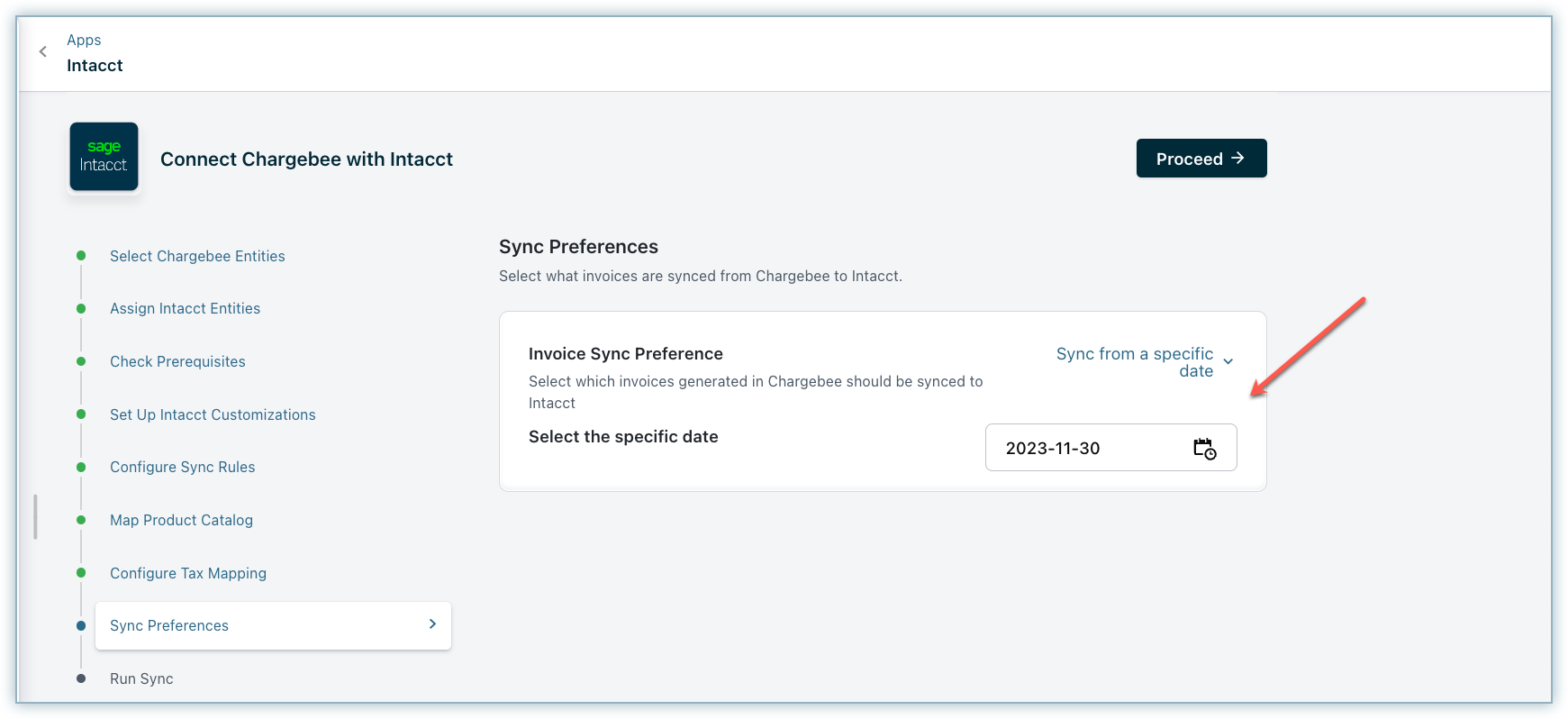Click the Run Sync step dot
Image resolution: width=1568 pixels, height=719 pixels.
[x=81, y=678]
